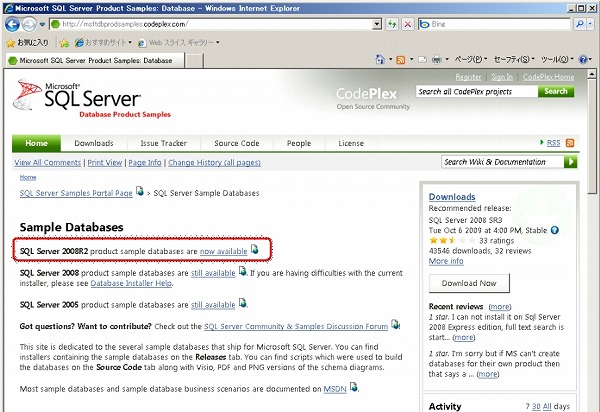Click the SQL Server logo image
This screenshot has height=412, width=600.
92,99
